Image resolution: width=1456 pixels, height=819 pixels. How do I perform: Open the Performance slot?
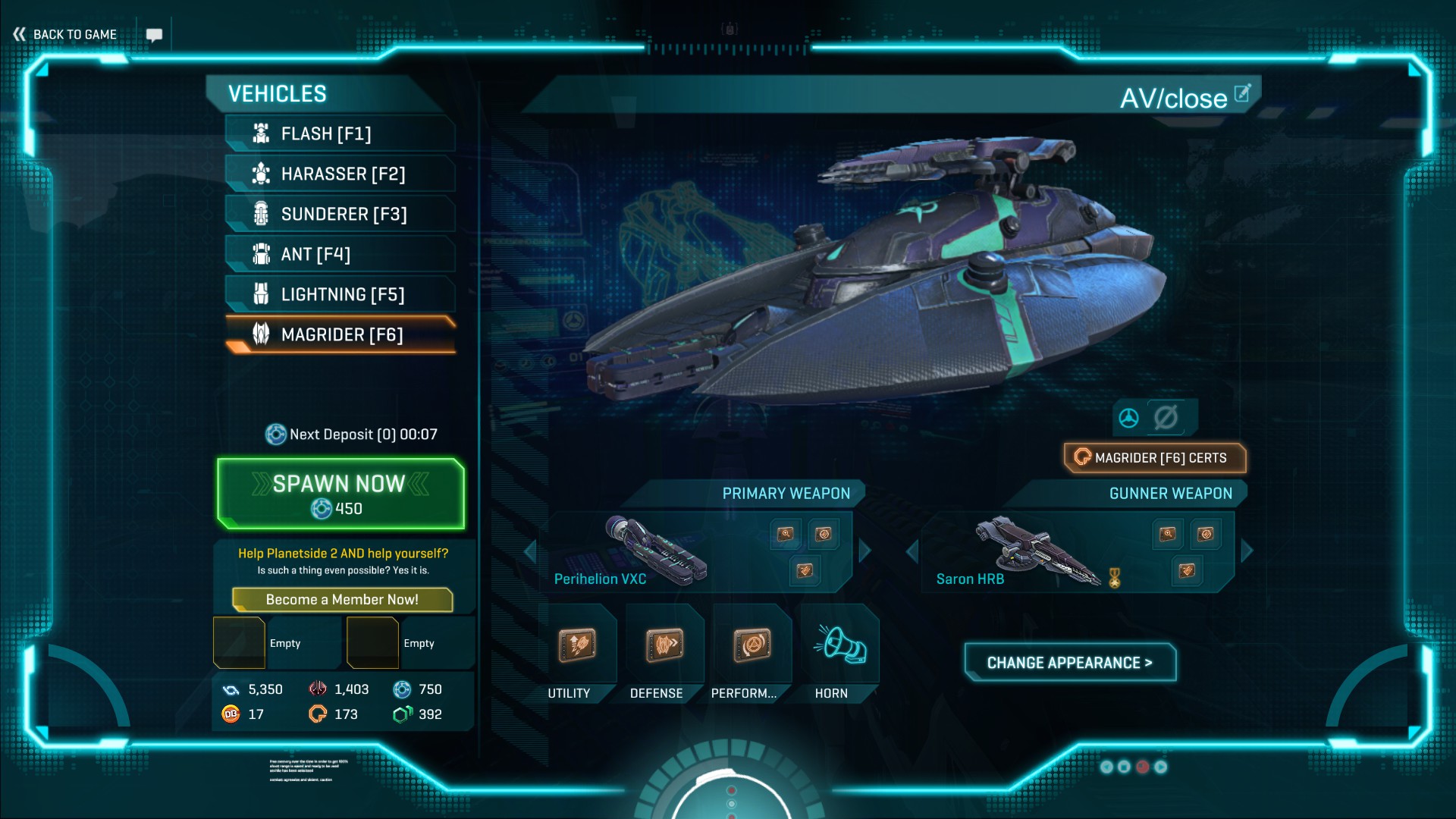(x=752, y=646)
